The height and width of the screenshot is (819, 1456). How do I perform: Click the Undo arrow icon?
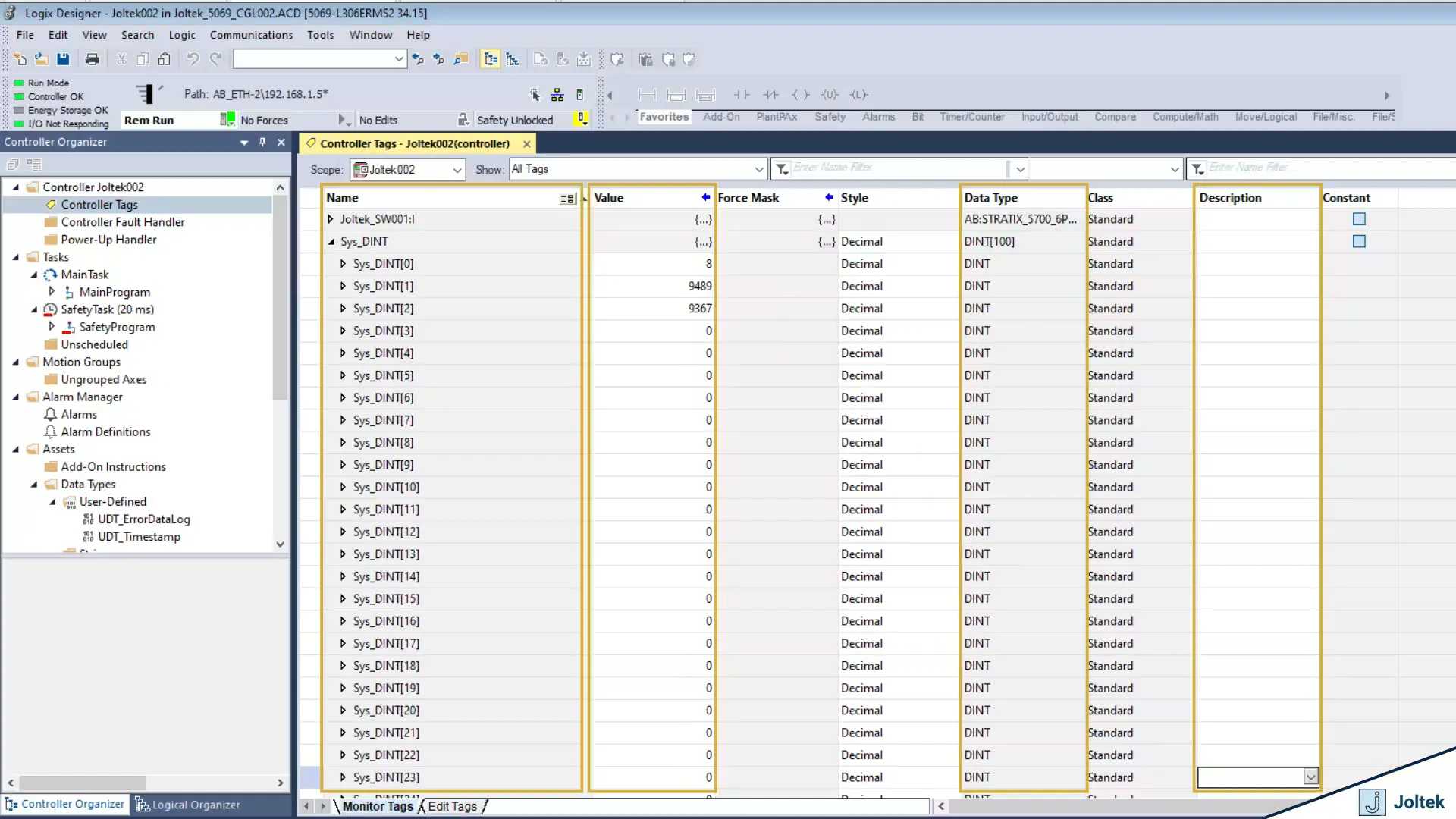pos(193,59)
